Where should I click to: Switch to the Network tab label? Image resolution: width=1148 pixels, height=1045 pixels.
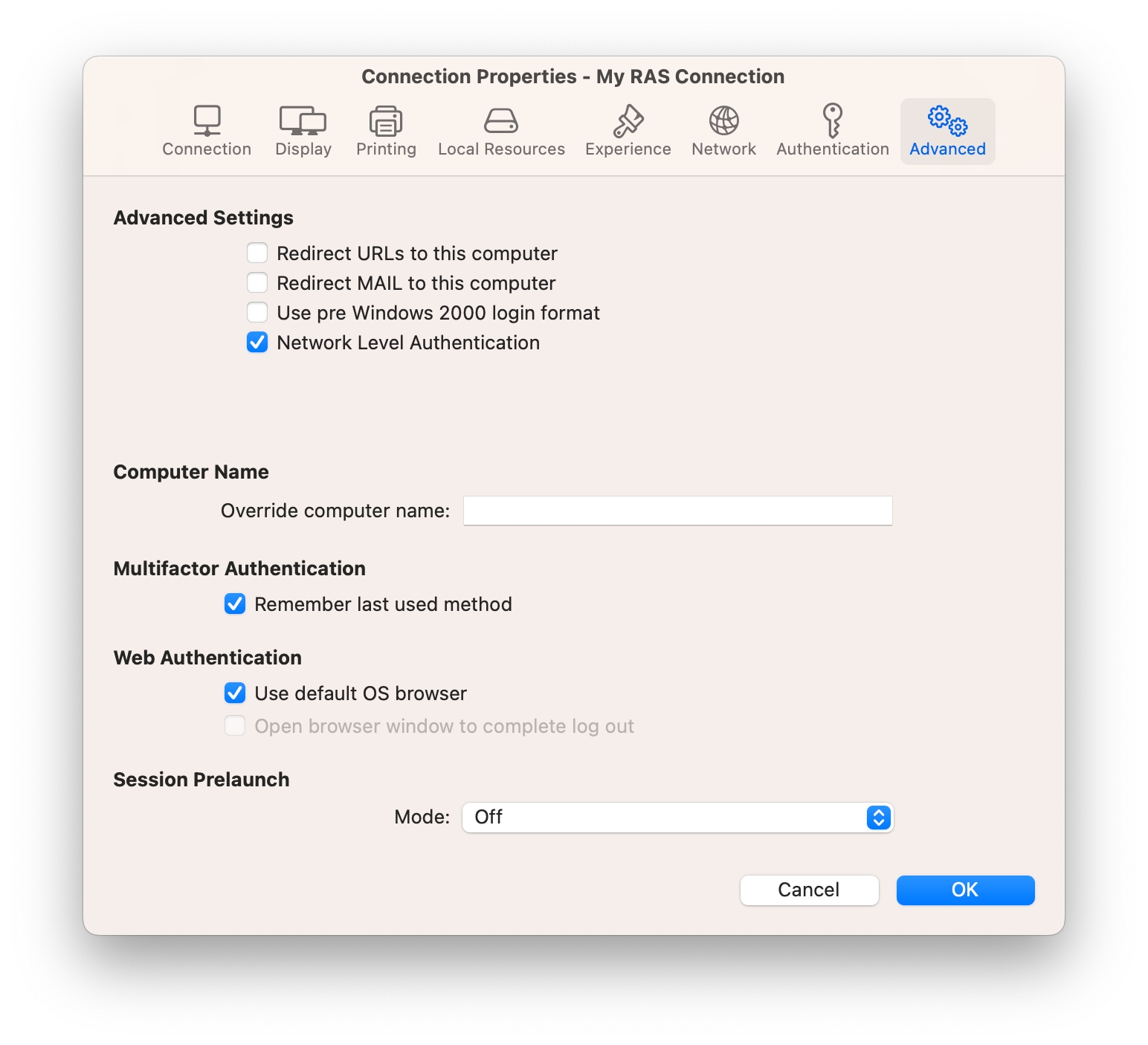[x=723, y=149]
